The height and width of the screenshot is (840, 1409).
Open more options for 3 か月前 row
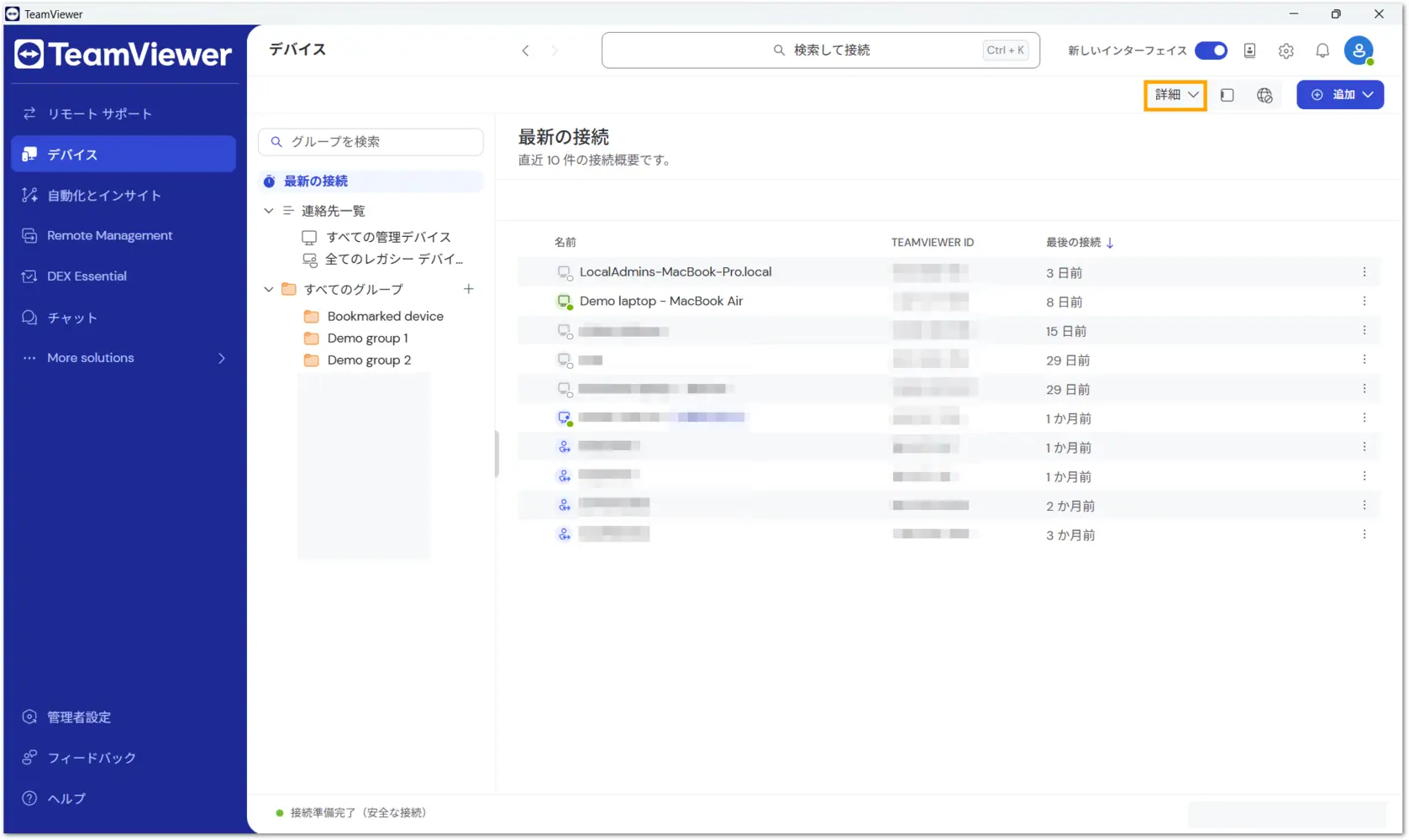1364,534
